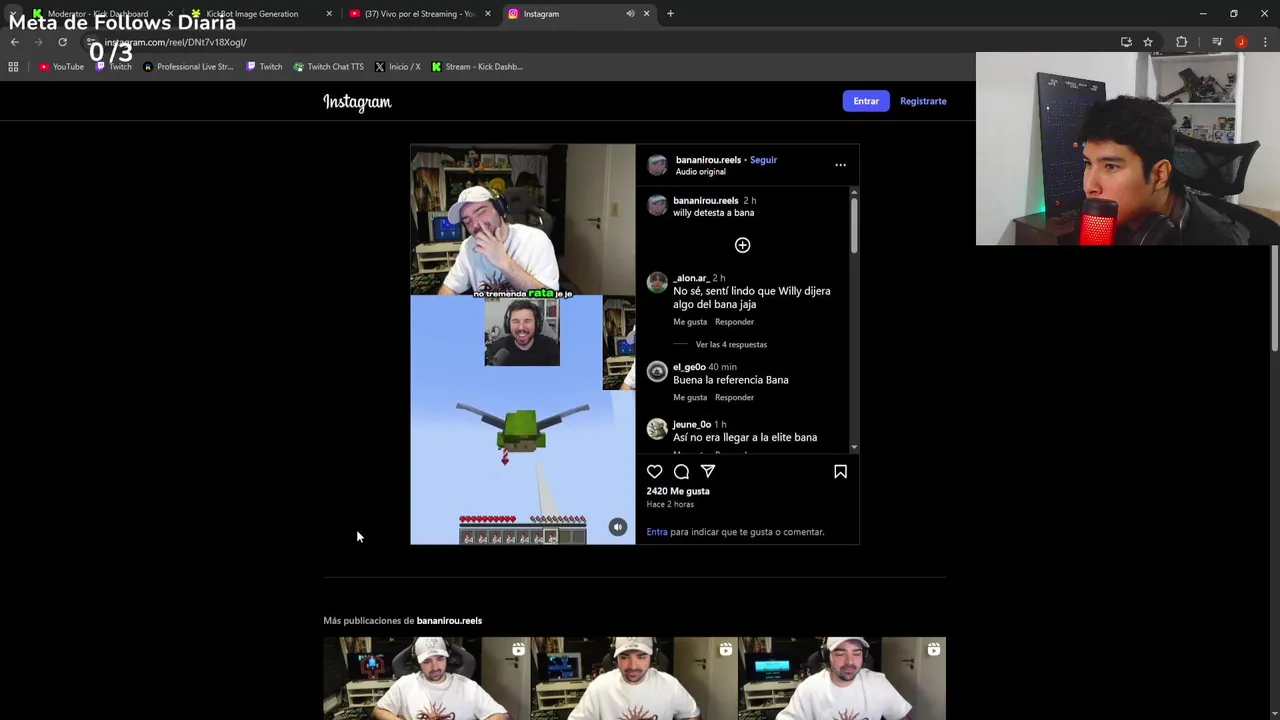Reload the page
Image resolution: width=1280 pixels, height=720 pixels.
click(62, 42)
